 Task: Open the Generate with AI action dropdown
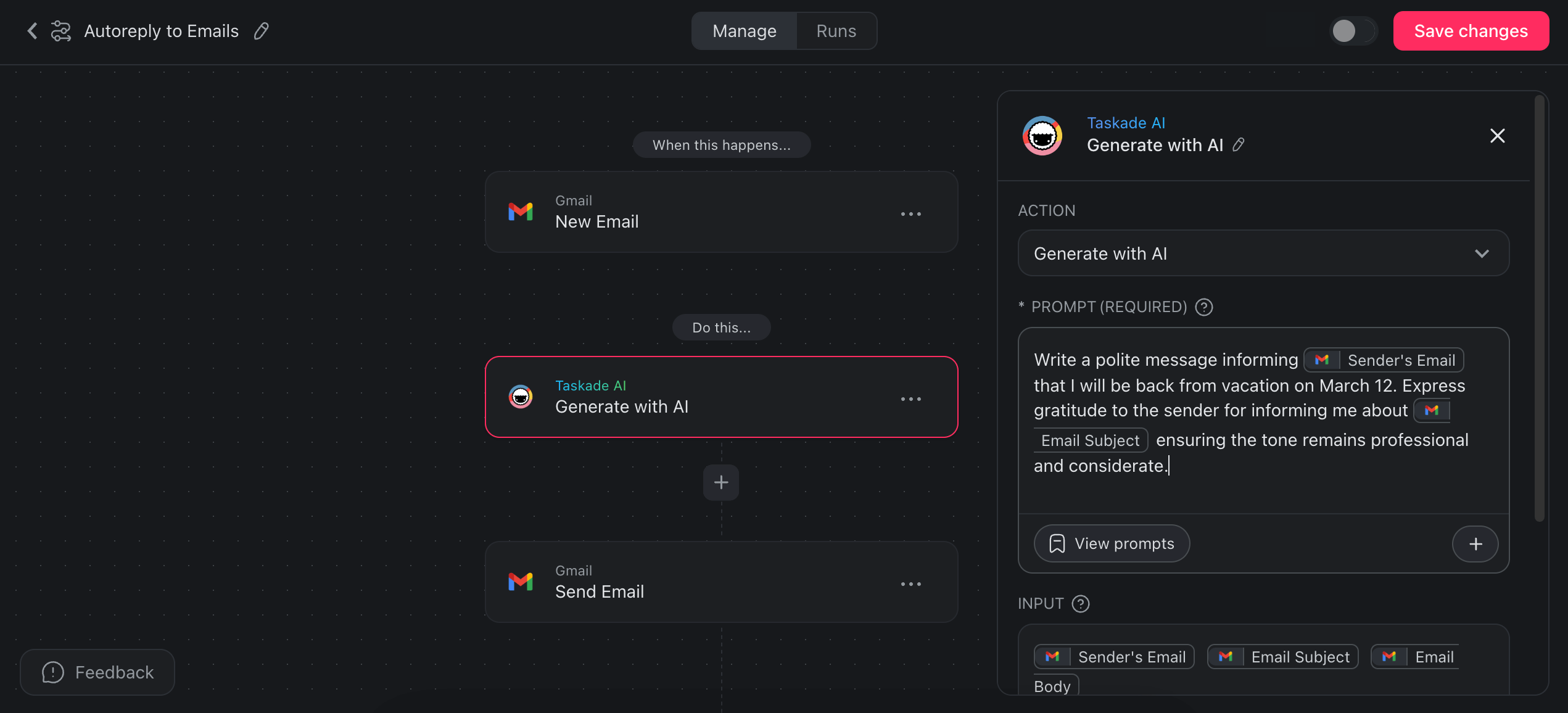click(x=1263, y=253)
